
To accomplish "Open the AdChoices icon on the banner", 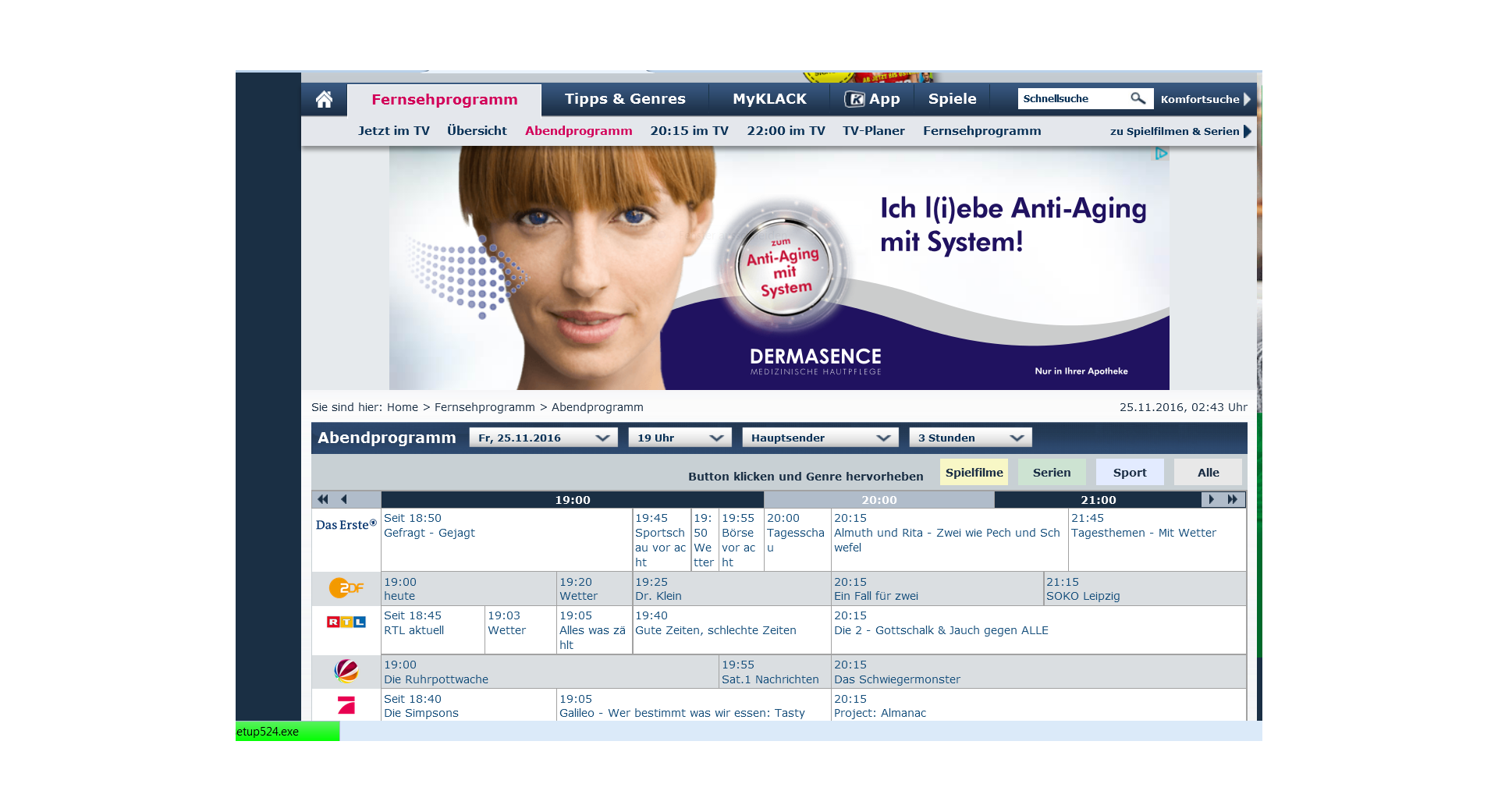I will (x=1161, y=154).
